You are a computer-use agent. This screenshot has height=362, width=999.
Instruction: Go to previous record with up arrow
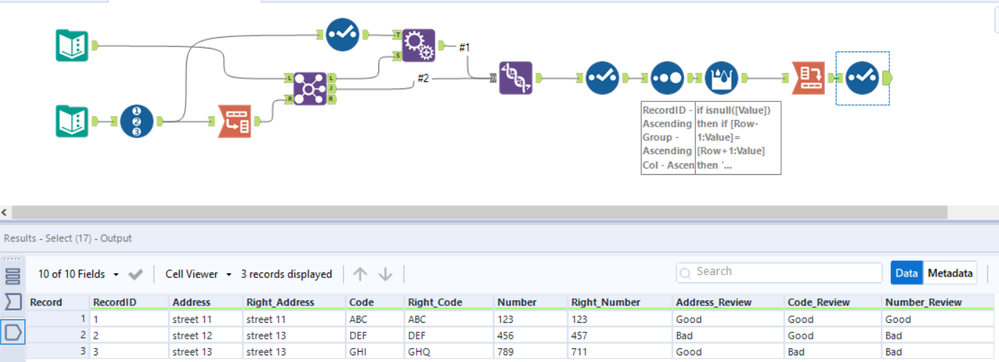[361, 275]
